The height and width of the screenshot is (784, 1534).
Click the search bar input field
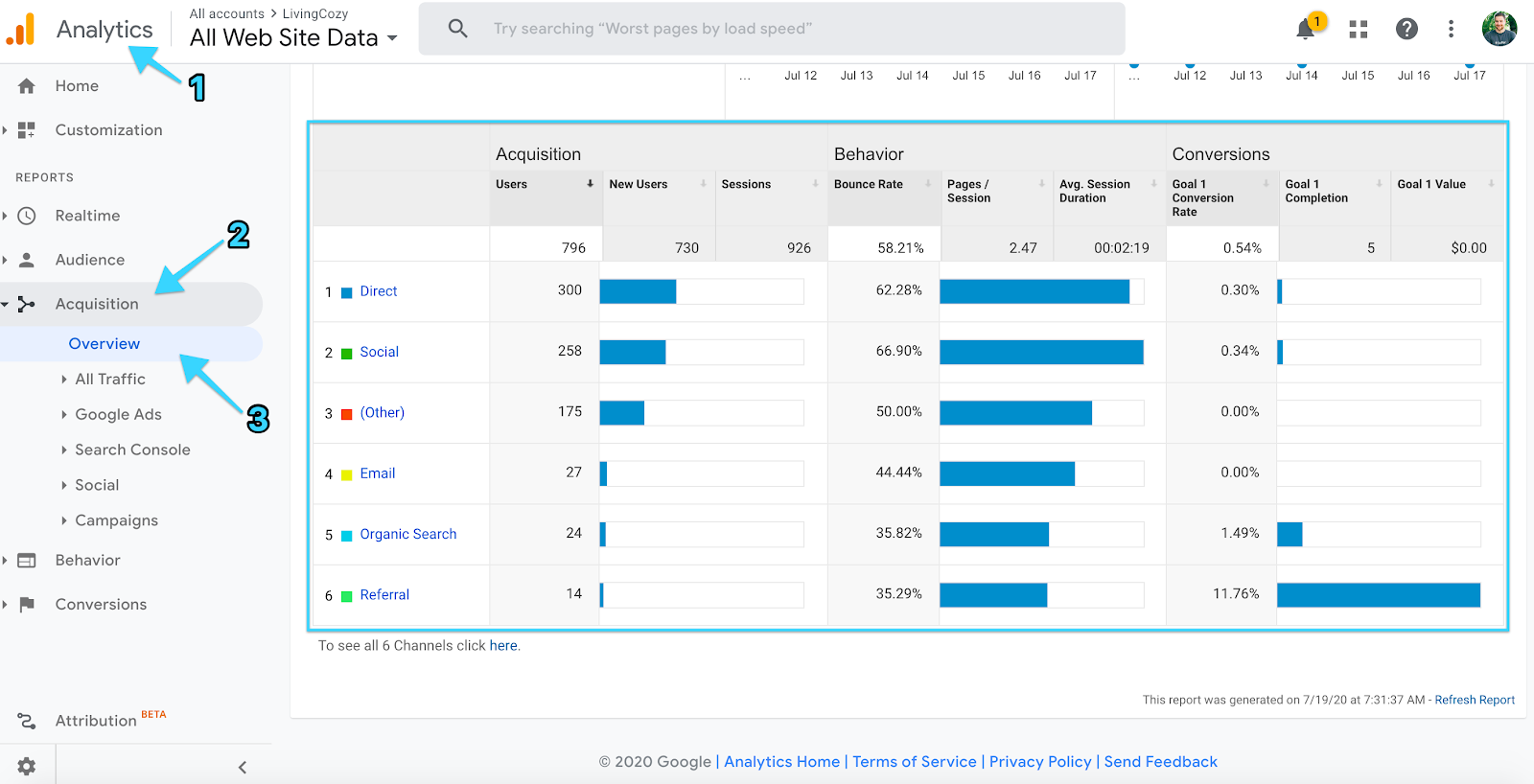tap(771, 29)
